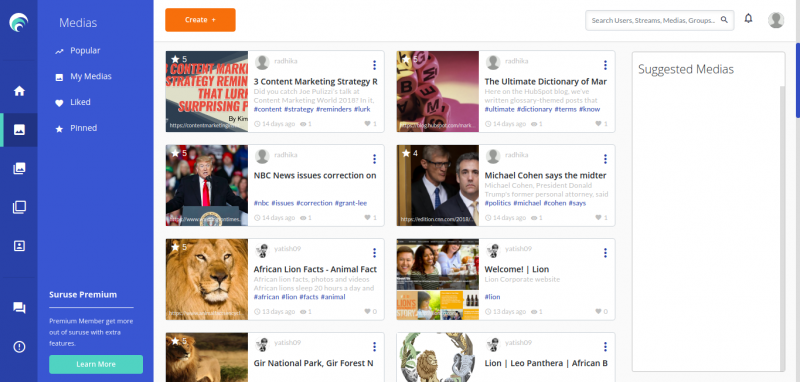Toggle star pin on Content Marketing thumbnail
The width and height of the screenshot is (800, 382).
click(x=175, y=59)
